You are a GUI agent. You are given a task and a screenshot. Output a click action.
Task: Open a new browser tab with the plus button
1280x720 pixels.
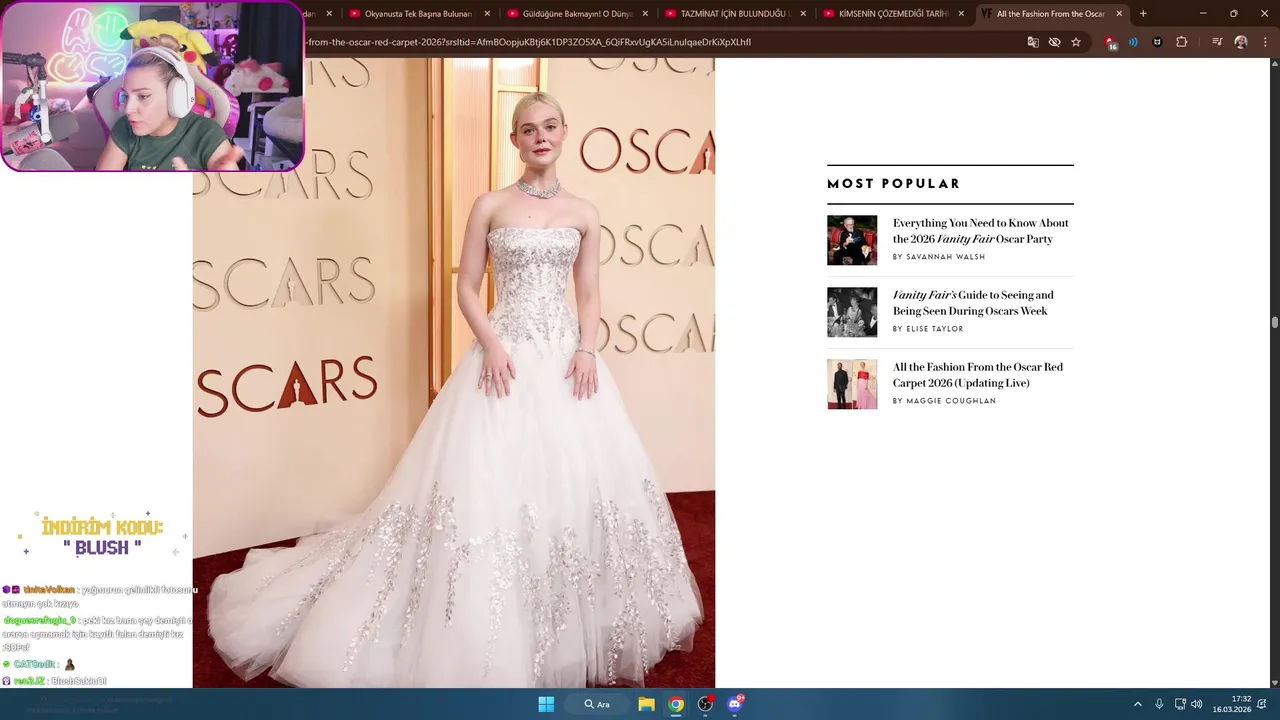(1143, 14)
